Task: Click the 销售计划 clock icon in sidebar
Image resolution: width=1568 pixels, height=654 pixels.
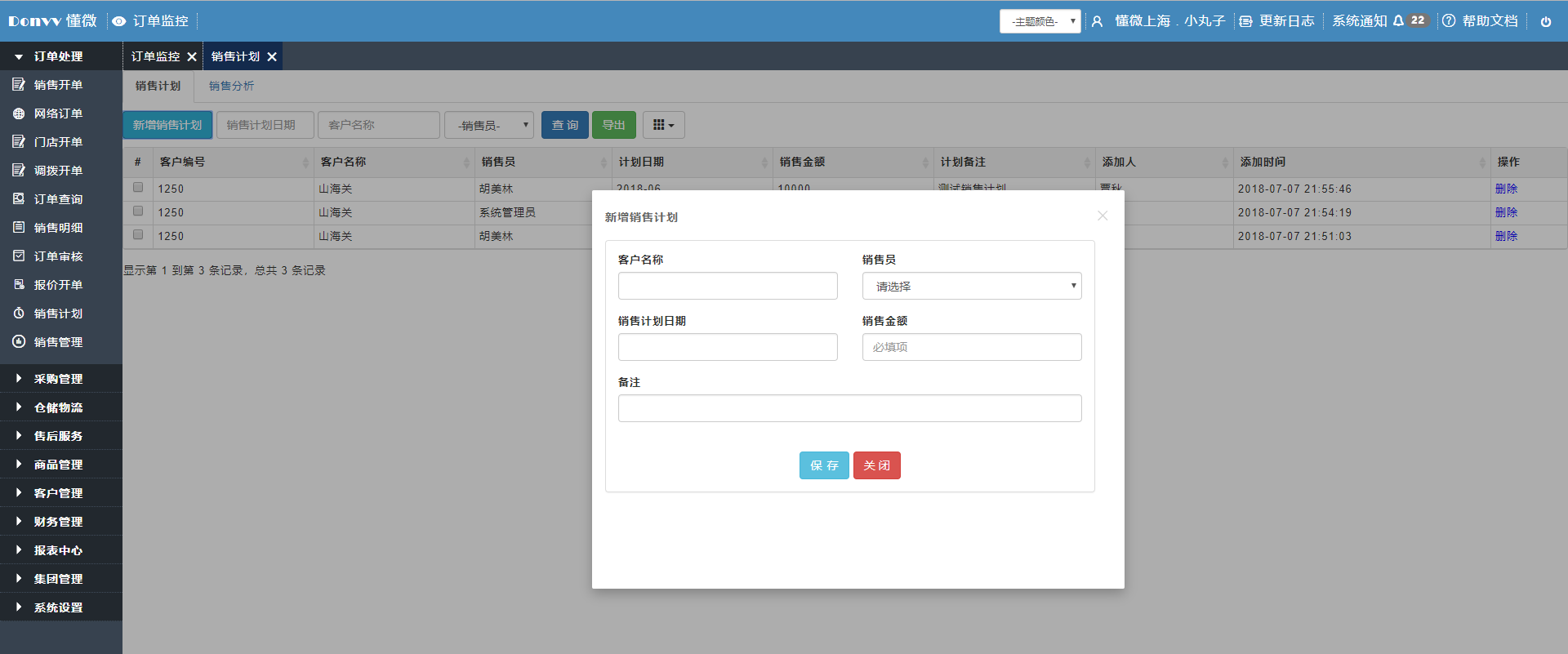Action: [19, 313]
